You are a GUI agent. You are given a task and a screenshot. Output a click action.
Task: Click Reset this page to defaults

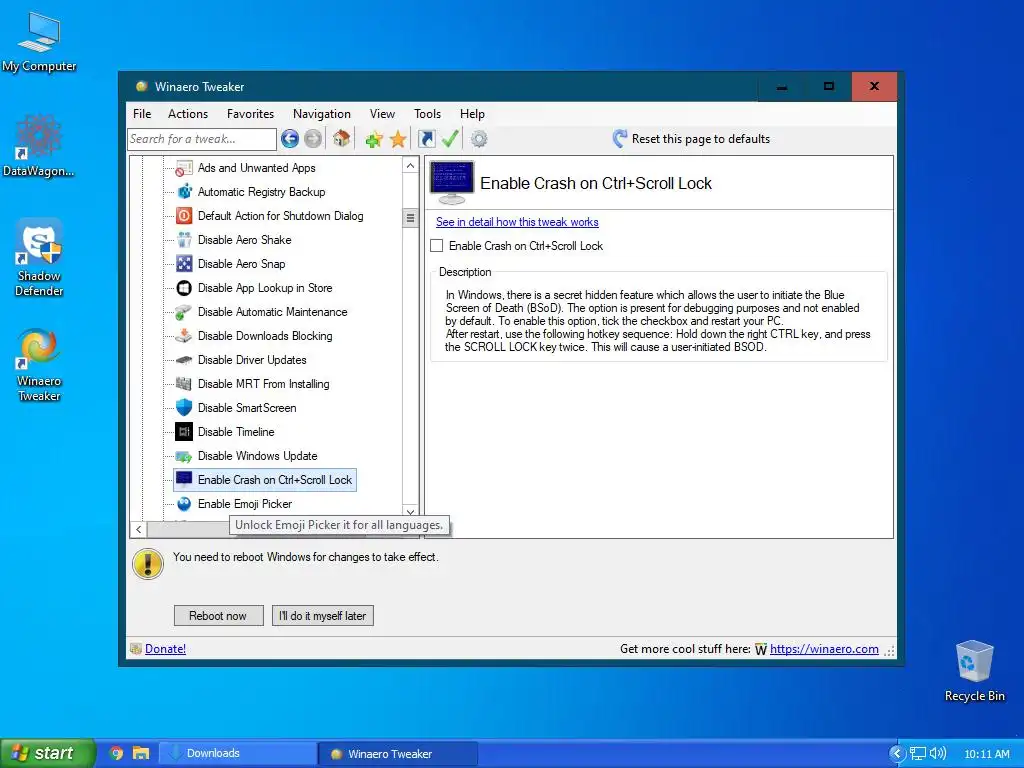692,138
